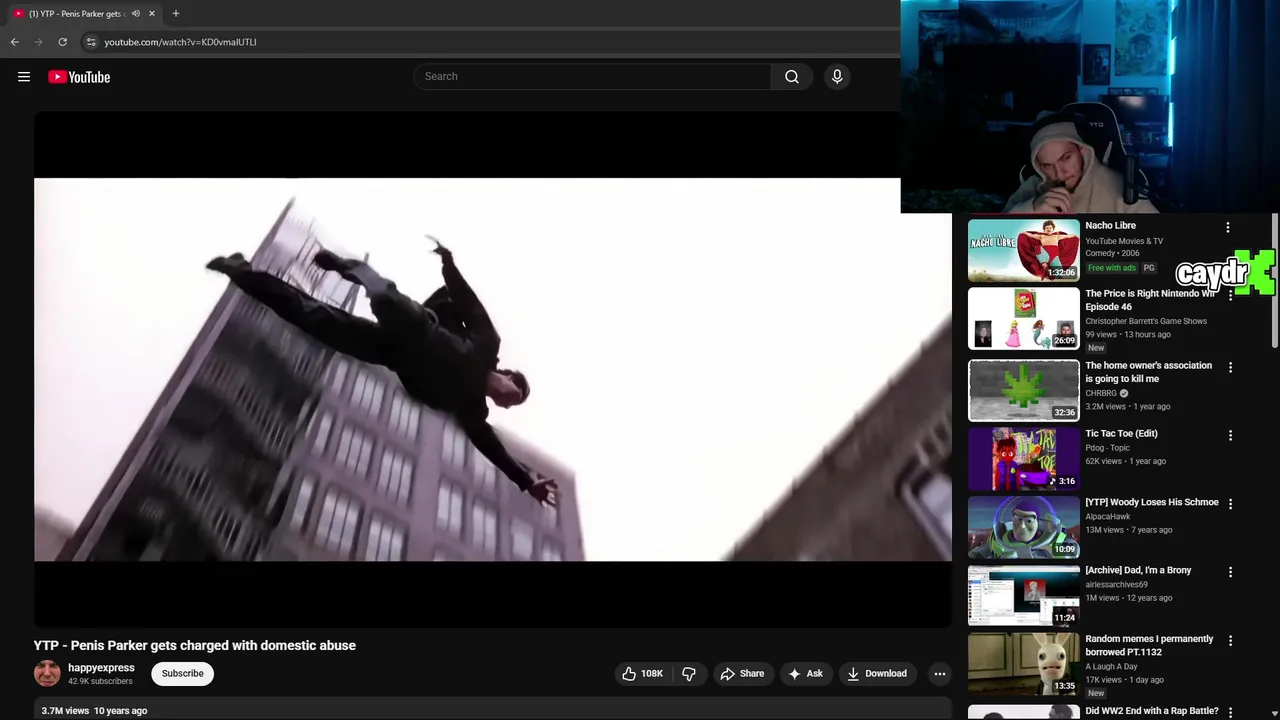Open a new browser tab
Screen dimensions: 1280x720
[x=176, y=14]
